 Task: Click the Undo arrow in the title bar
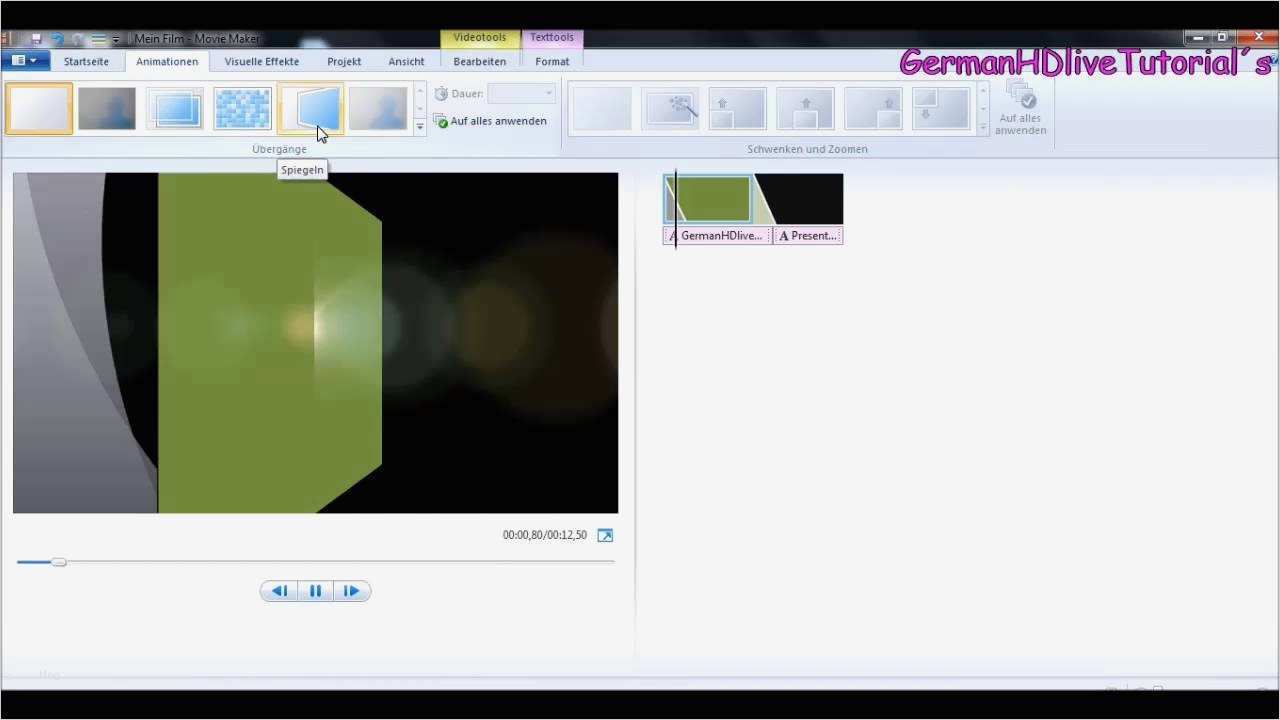[x=57, y=39]
